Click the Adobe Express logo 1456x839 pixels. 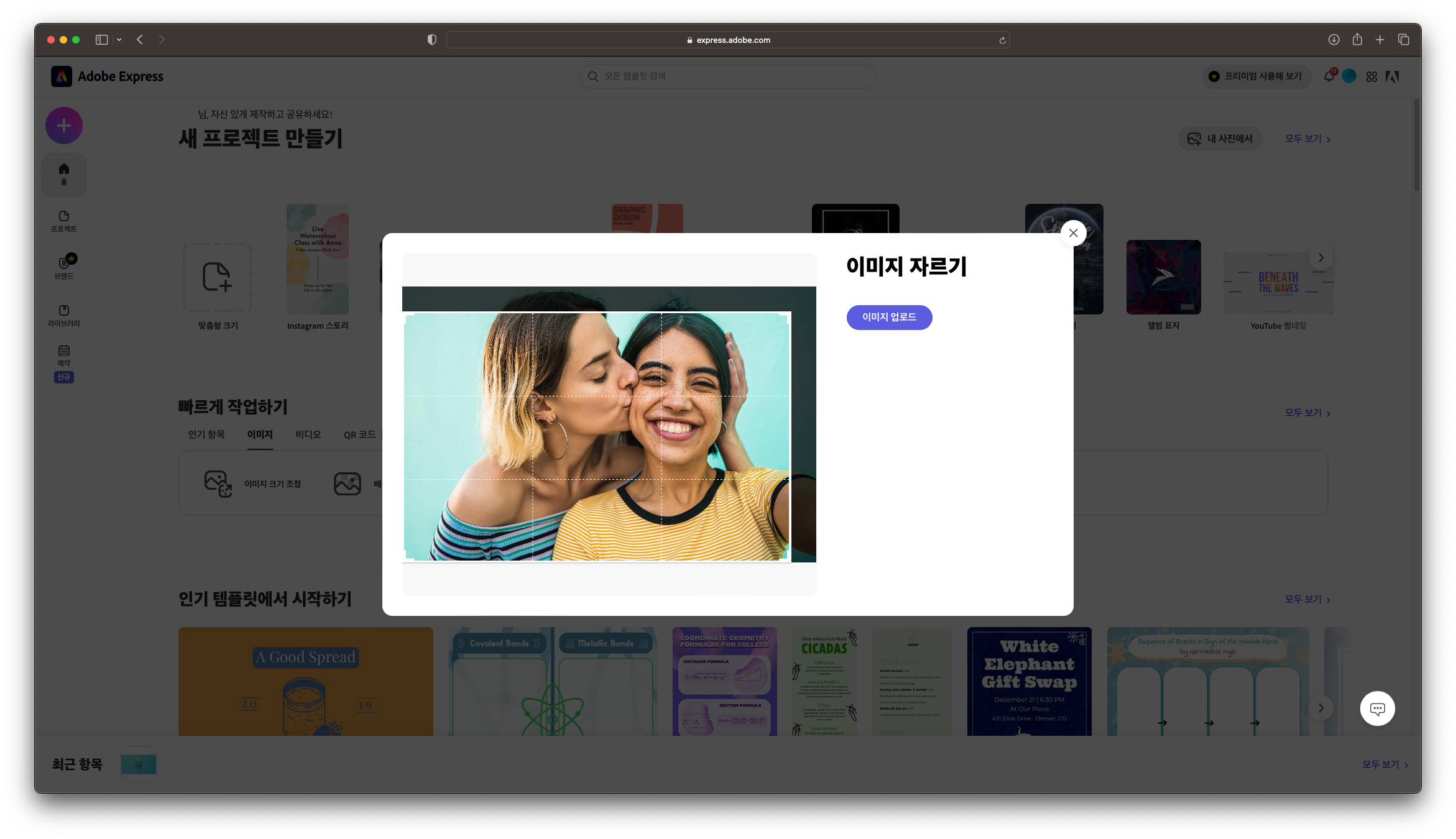[108, 76]
